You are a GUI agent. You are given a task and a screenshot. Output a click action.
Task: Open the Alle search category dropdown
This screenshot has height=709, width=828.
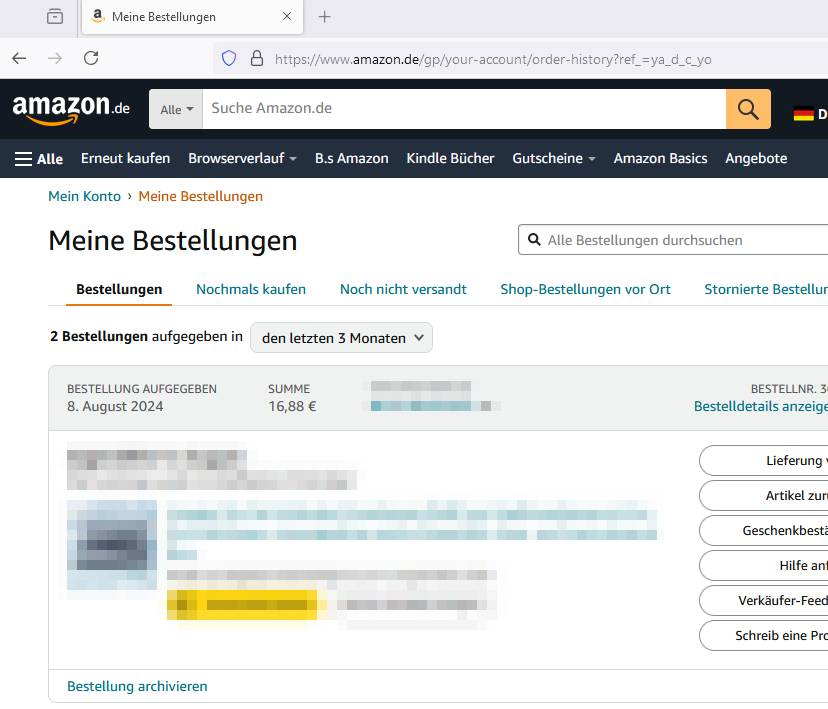(x=176, y=109)
